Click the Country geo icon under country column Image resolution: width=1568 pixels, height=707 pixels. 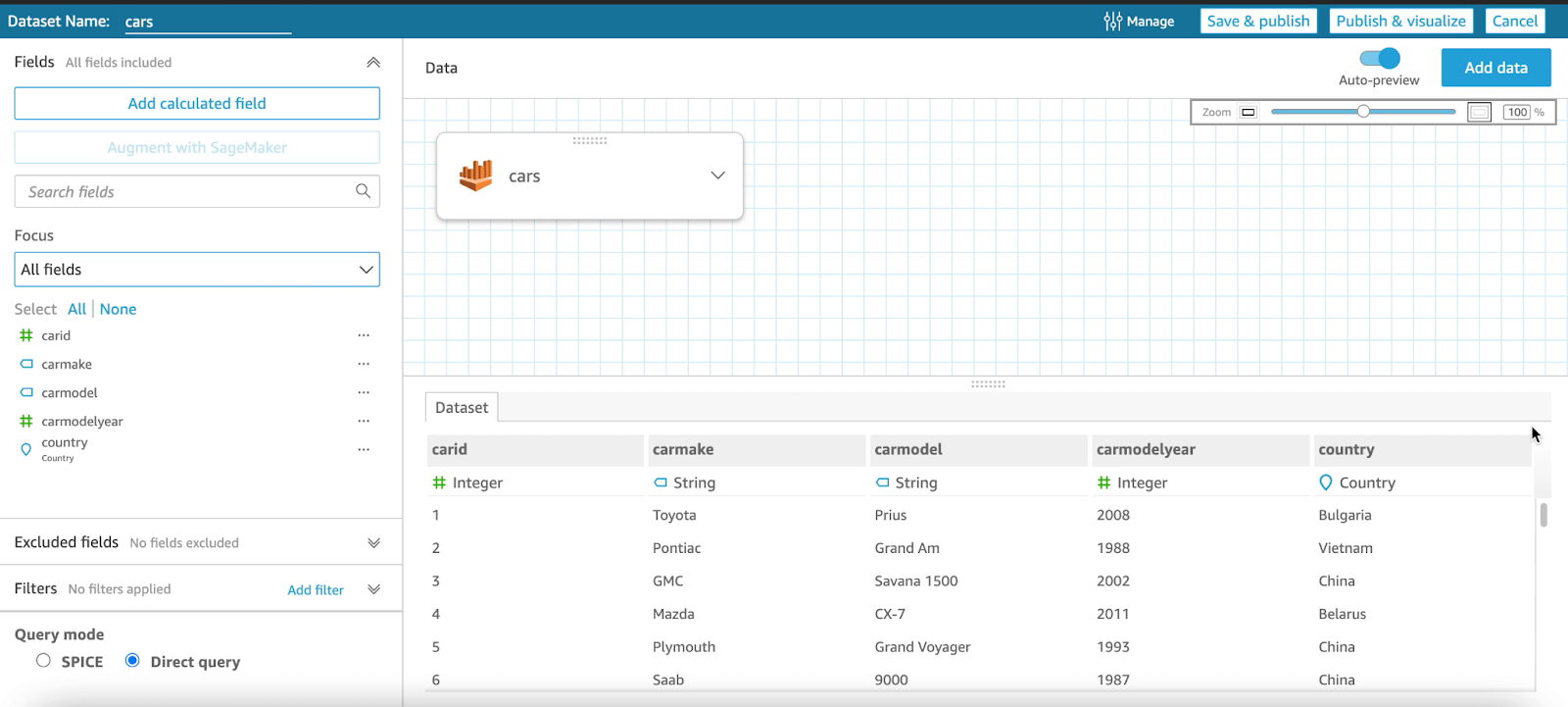pos(1326,482)
